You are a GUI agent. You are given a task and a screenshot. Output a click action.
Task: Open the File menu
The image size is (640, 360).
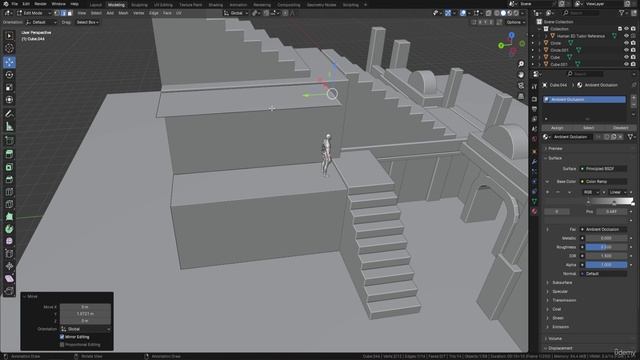click(15, 4)
